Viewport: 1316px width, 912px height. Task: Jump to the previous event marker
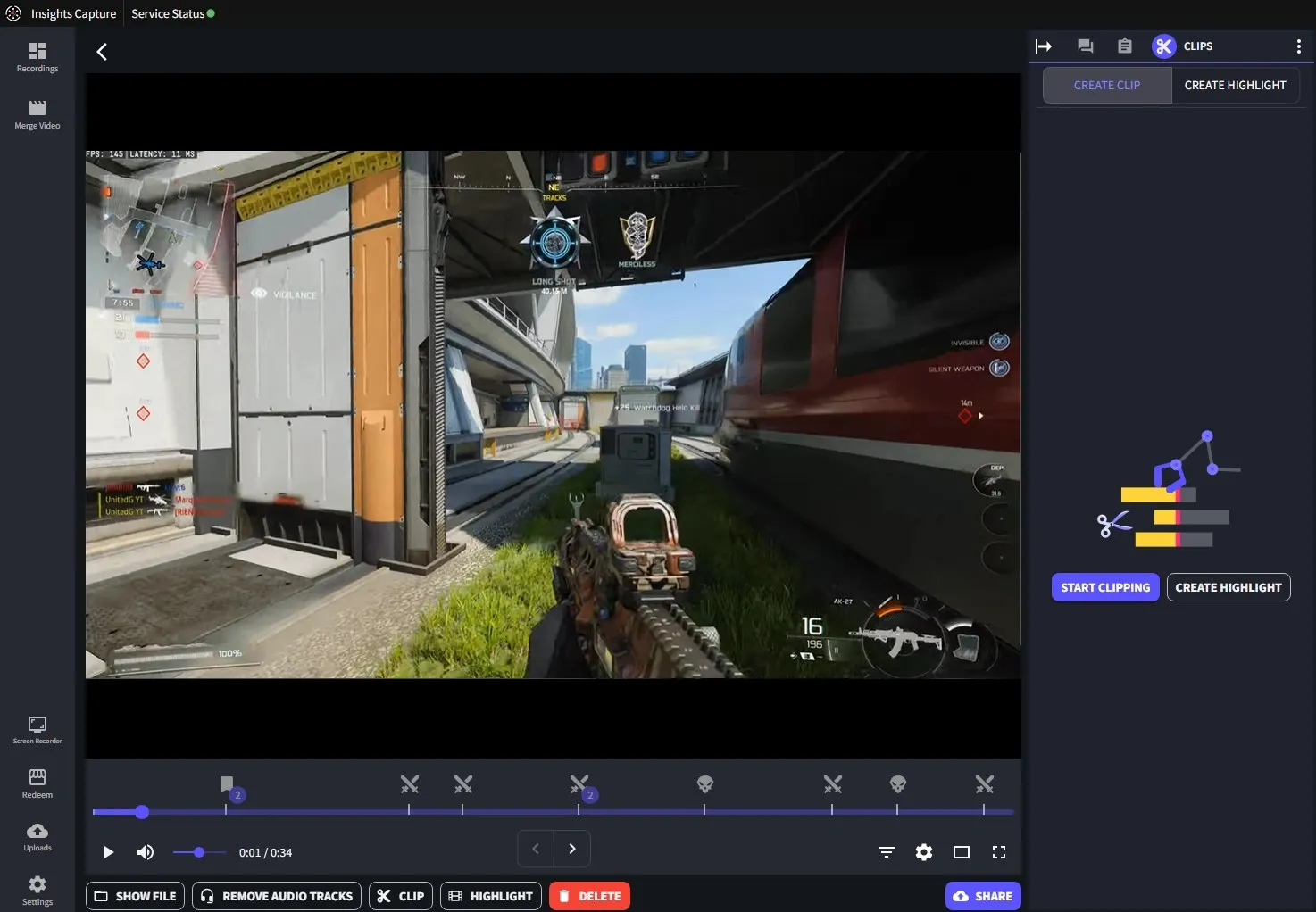(536, 849)
